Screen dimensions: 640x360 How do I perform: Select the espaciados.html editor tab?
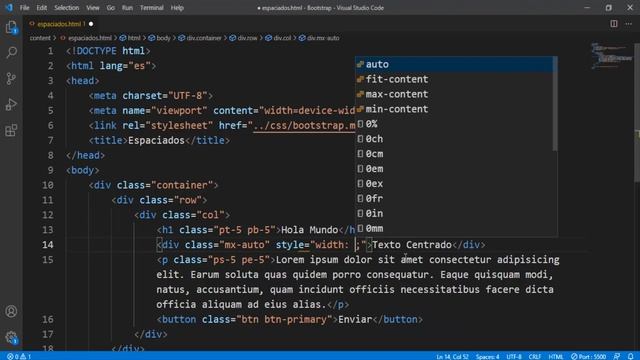(60, 24)
